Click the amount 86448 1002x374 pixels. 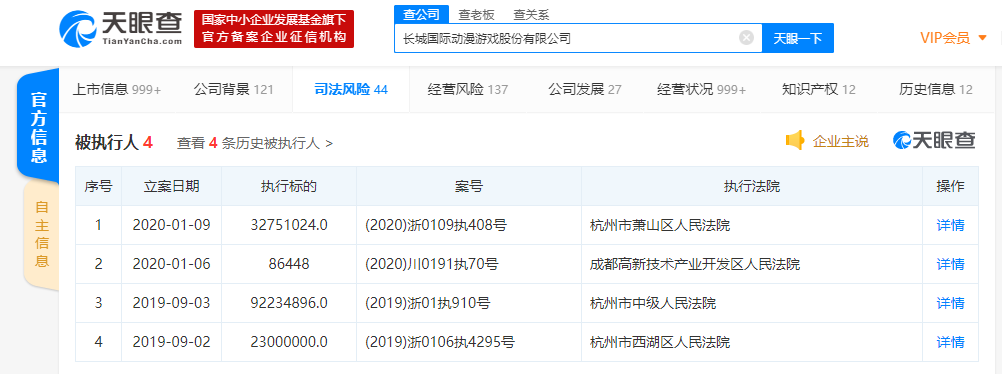tap(289, 264)
